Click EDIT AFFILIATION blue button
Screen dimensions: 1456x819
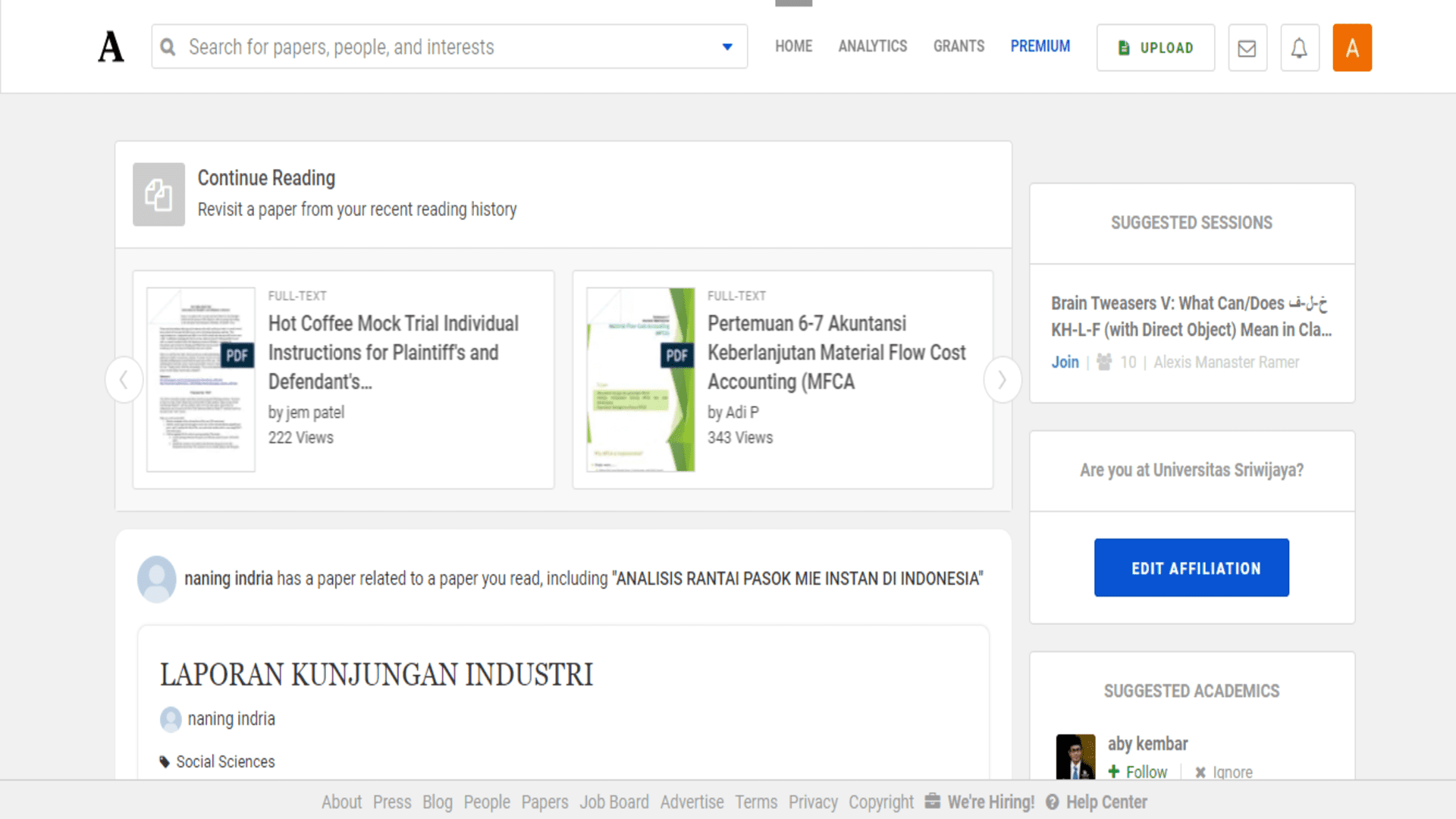click(1192, 567)
